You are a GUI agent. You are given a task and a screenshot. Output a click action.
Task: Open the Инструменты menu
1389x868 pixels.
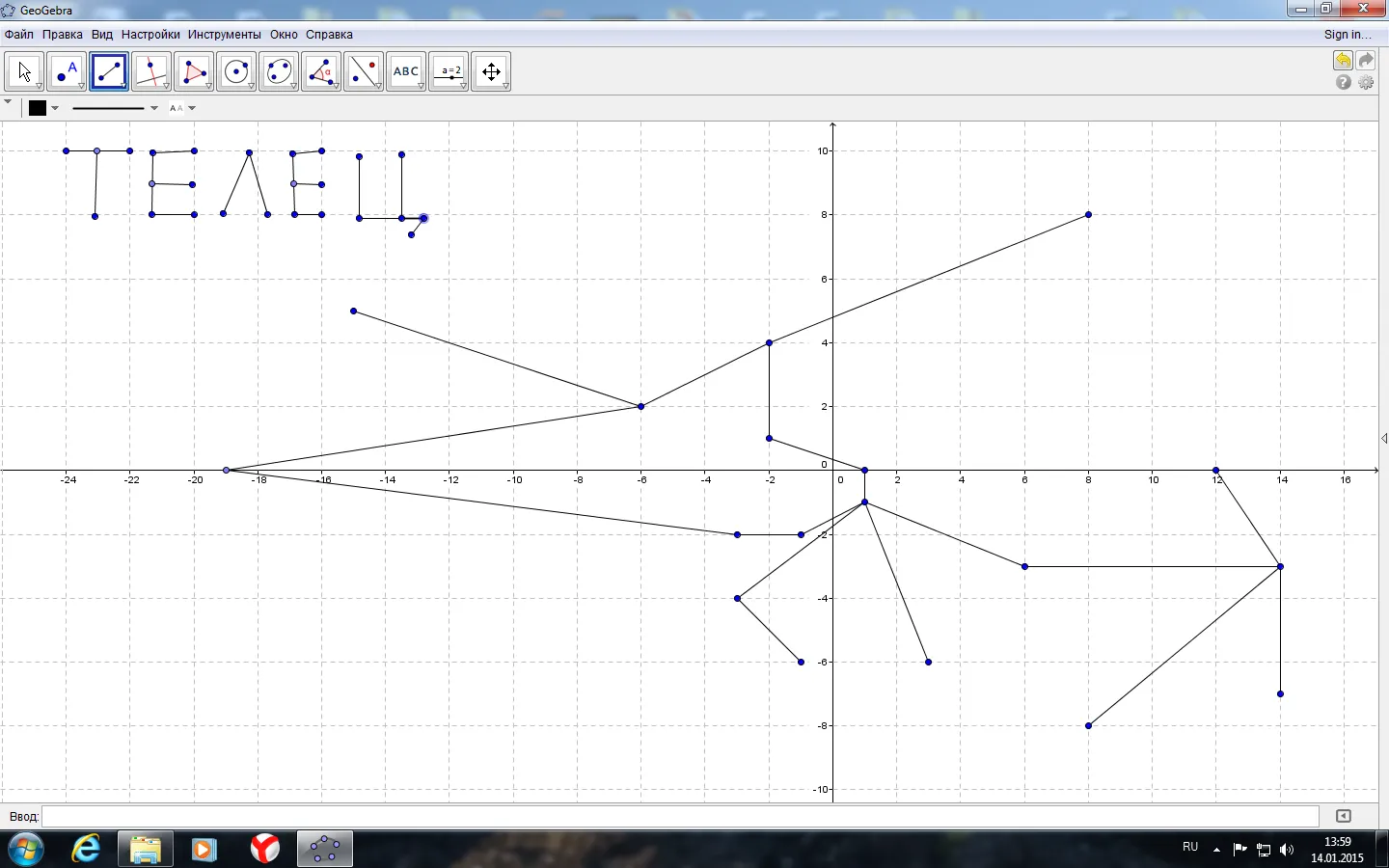(225, 35)
